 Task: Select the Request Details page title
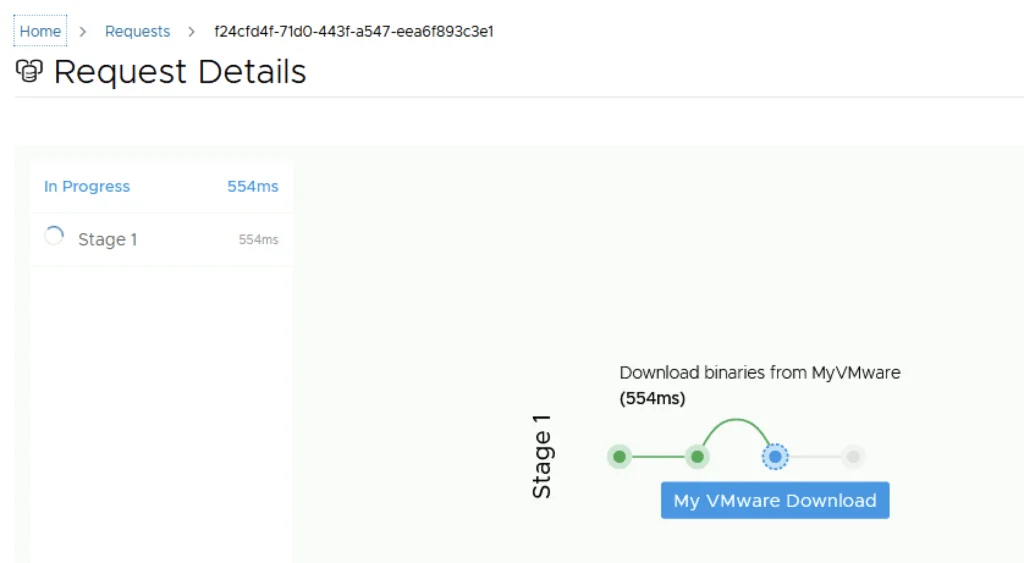(180, 71)
